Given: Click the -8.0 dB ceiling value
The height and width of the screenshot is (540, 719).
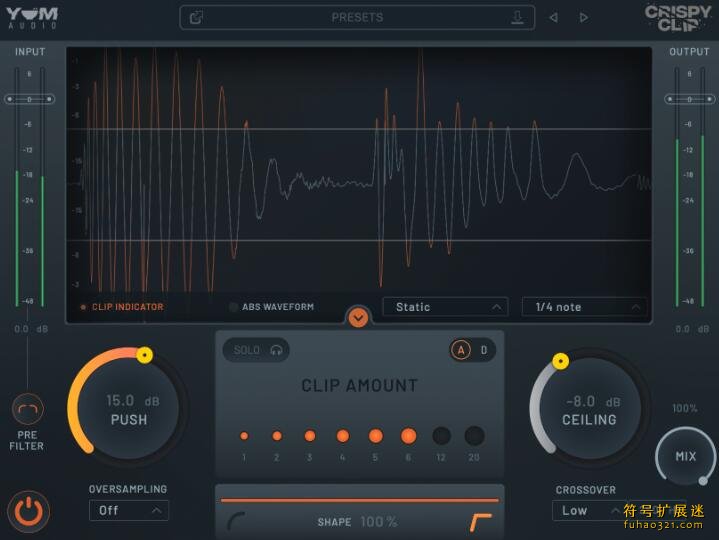Looking at the screenshot, I should click(x=593, y=402).
